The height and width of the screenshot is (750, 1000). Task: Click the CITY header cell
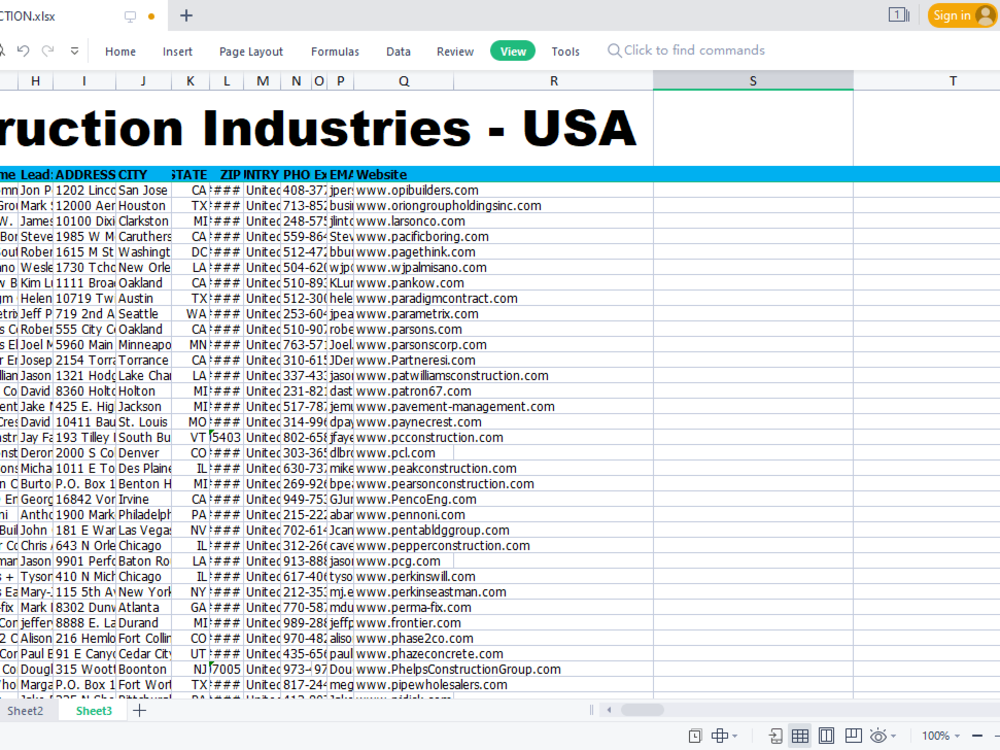click(x=143, y=175)
